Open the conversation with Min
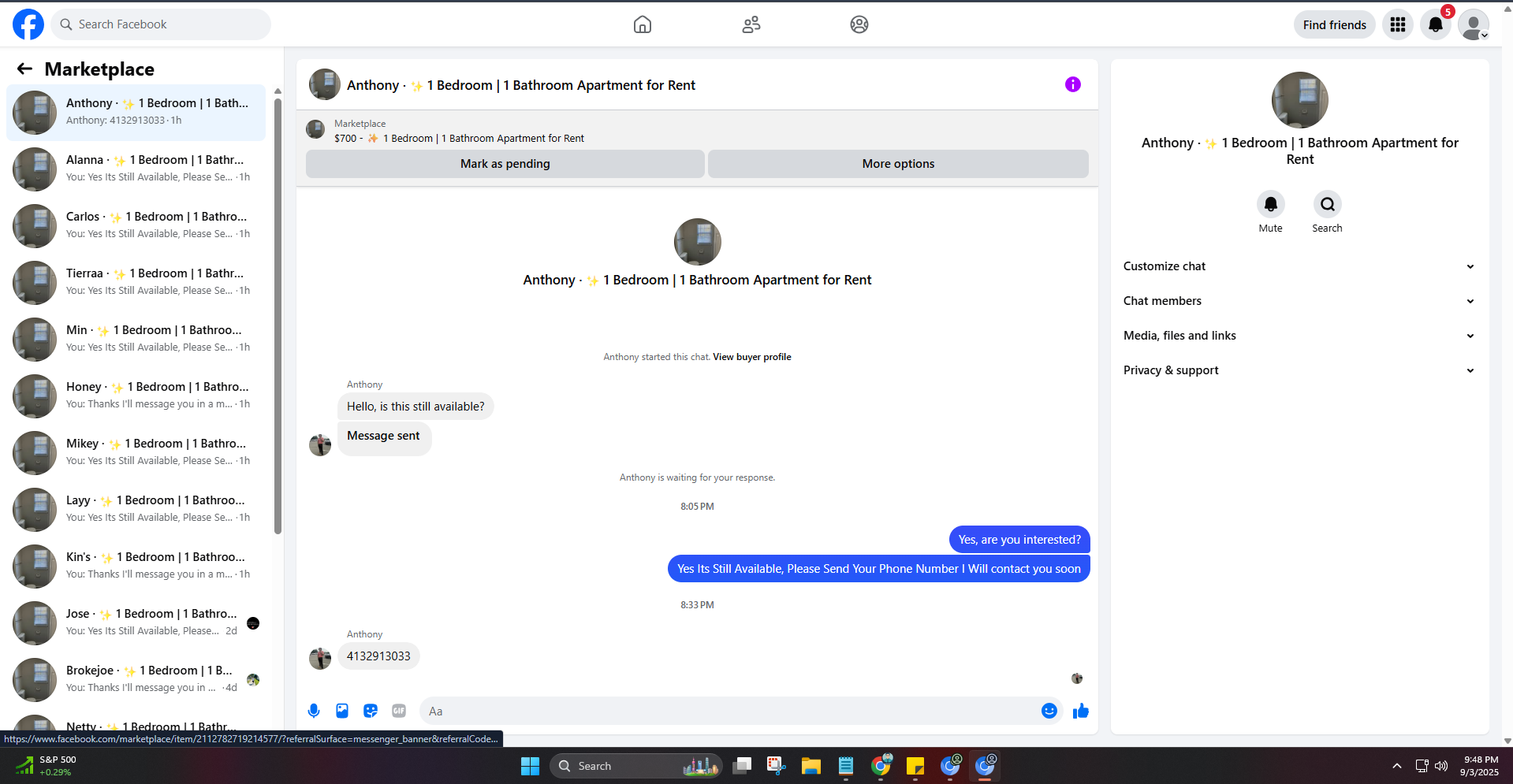The width and height of the screenshot is (1513, 784). 136,340
